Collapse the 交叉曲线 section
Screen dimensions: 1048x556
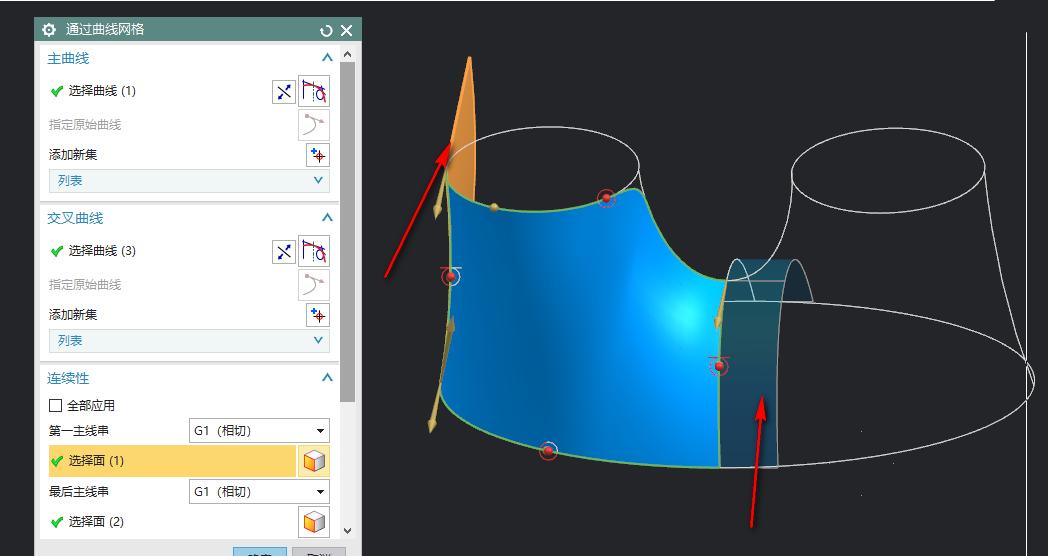coord(327,218)
